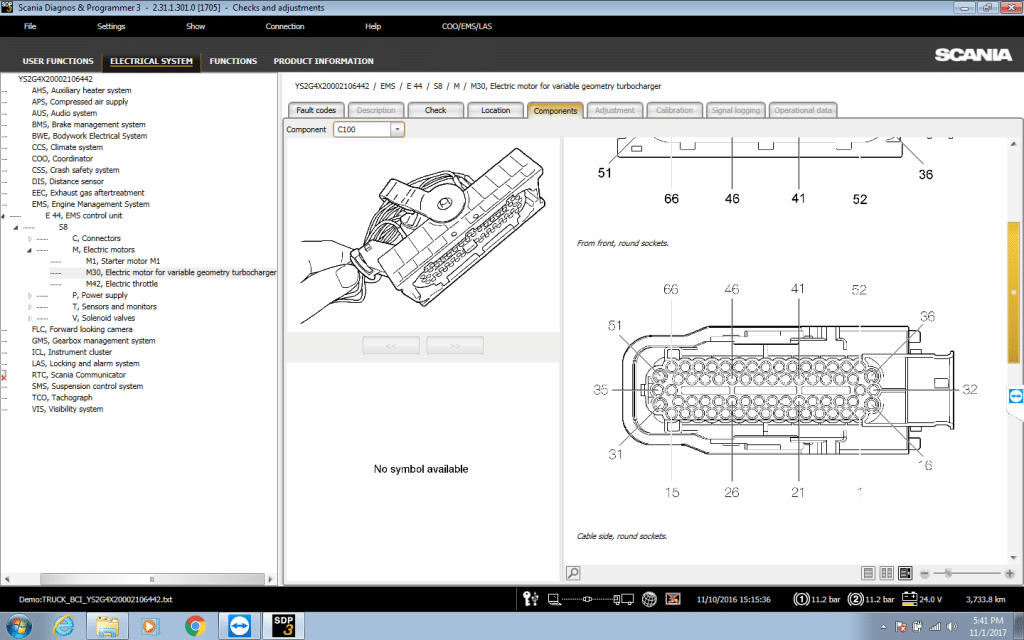Screen dimensions: 1024x640
Task: Click the USB key icon in status bar
Action: coord(531,599)
